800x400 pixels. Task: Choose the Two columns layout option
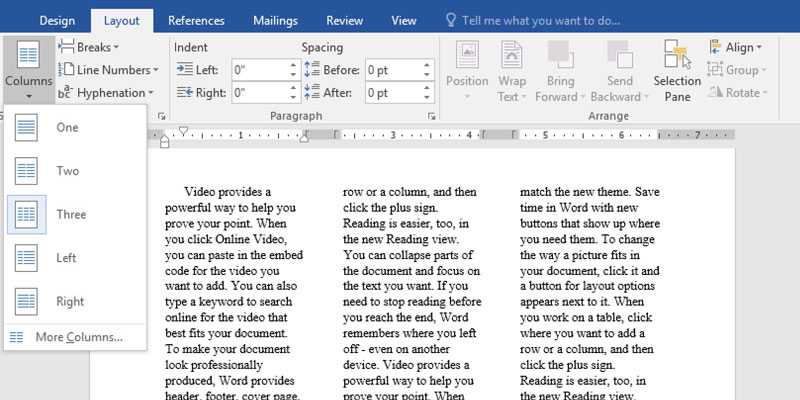click(x=27, y=171)
